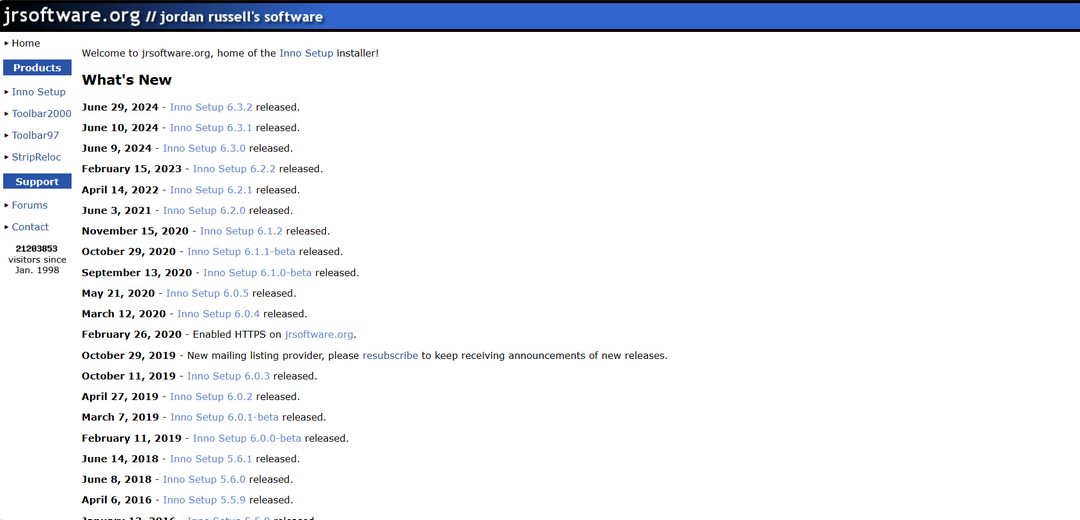The height and width of the screenshot is (520, 1080).
Task: Open Inno Setup 6.1.1-beta release
Action: click(241, 252)
